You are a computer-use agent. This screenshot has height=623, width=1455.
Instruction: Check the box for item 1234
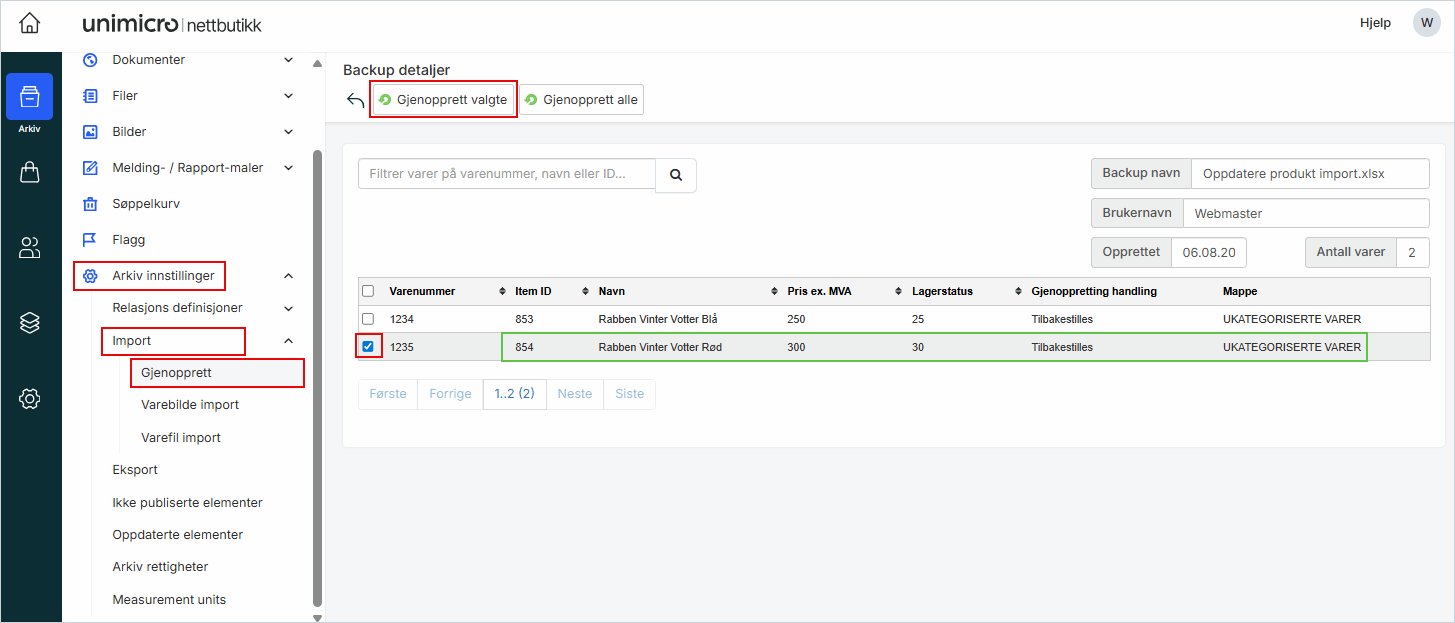click(368, 319)
